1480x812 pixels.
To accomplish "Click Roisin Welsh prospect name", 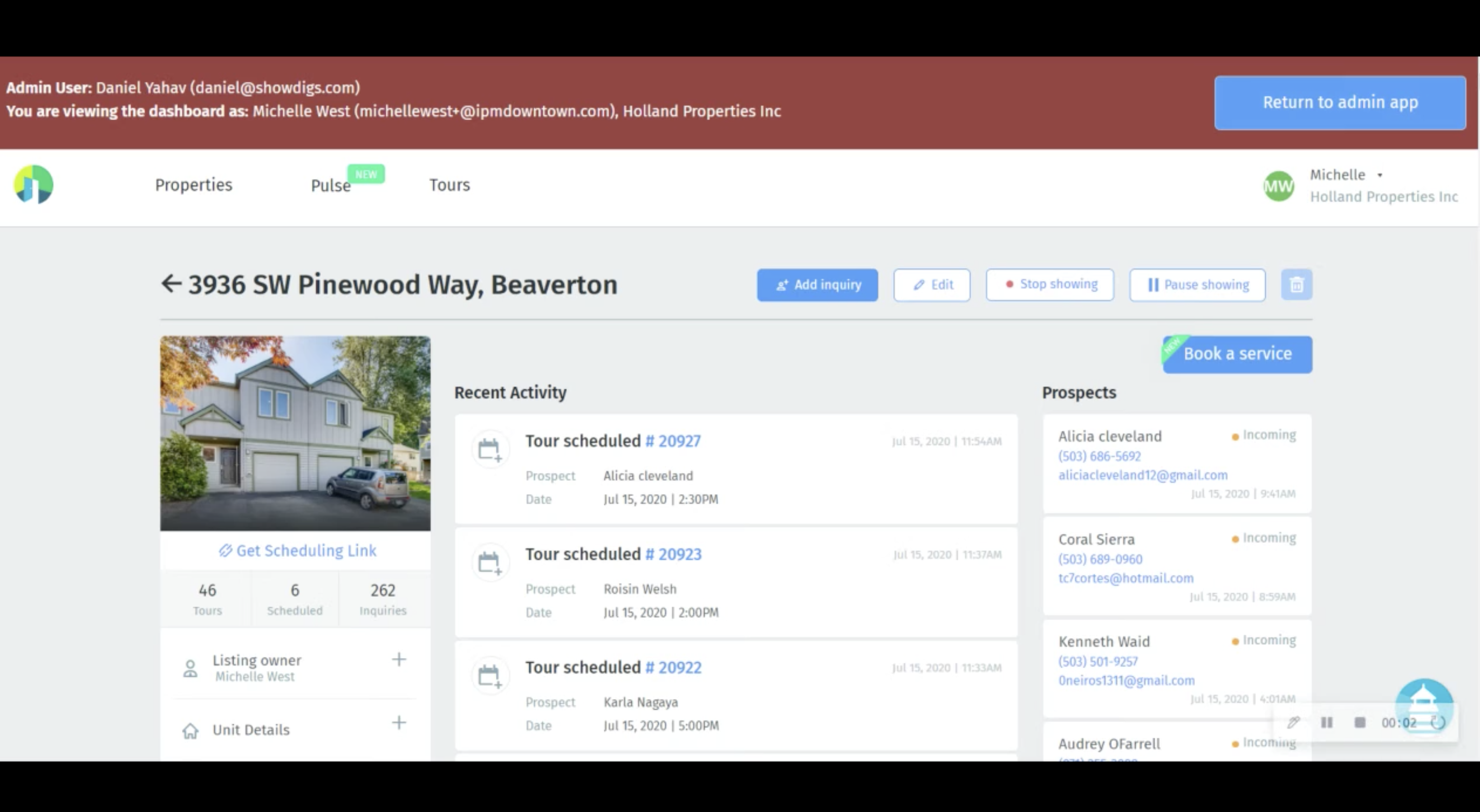I will point(640,589).
